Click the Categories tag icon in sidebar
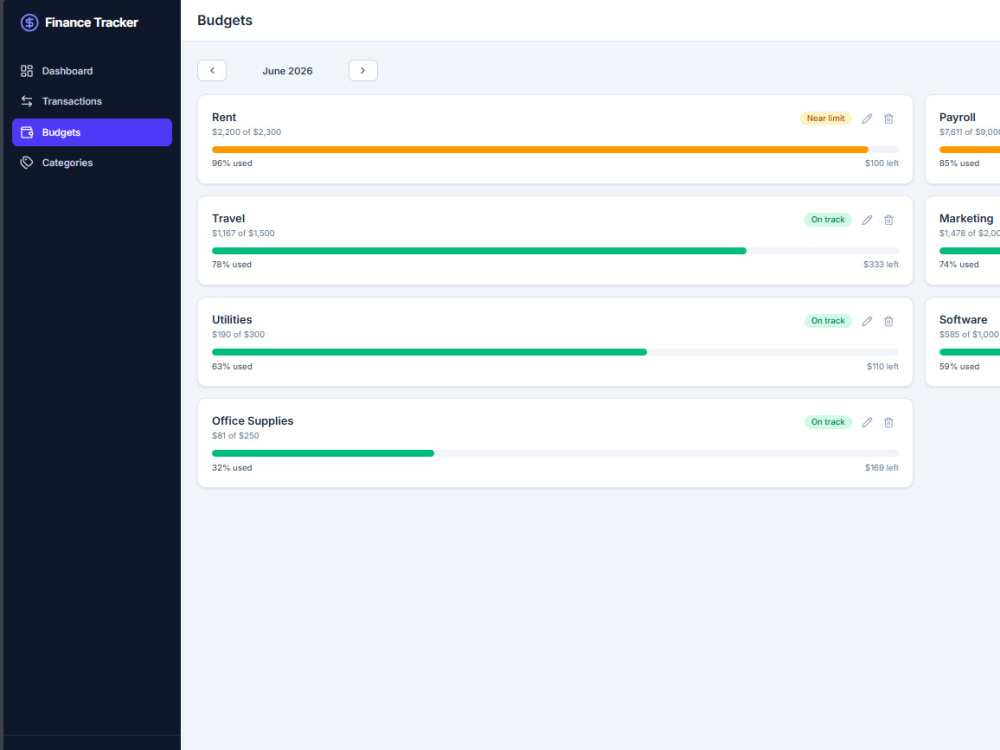The height and width of the screenshot is (750, 1000). pos(27,163)
